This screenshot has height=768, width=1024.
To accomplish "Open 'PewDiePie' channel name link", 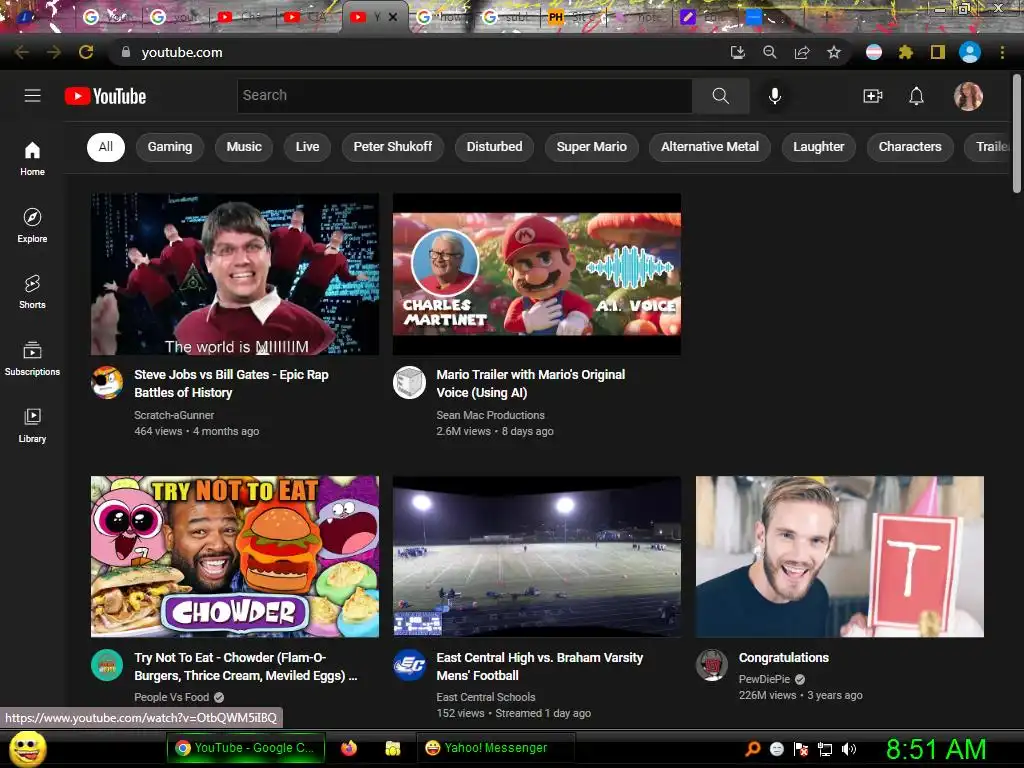I will 764,679.
